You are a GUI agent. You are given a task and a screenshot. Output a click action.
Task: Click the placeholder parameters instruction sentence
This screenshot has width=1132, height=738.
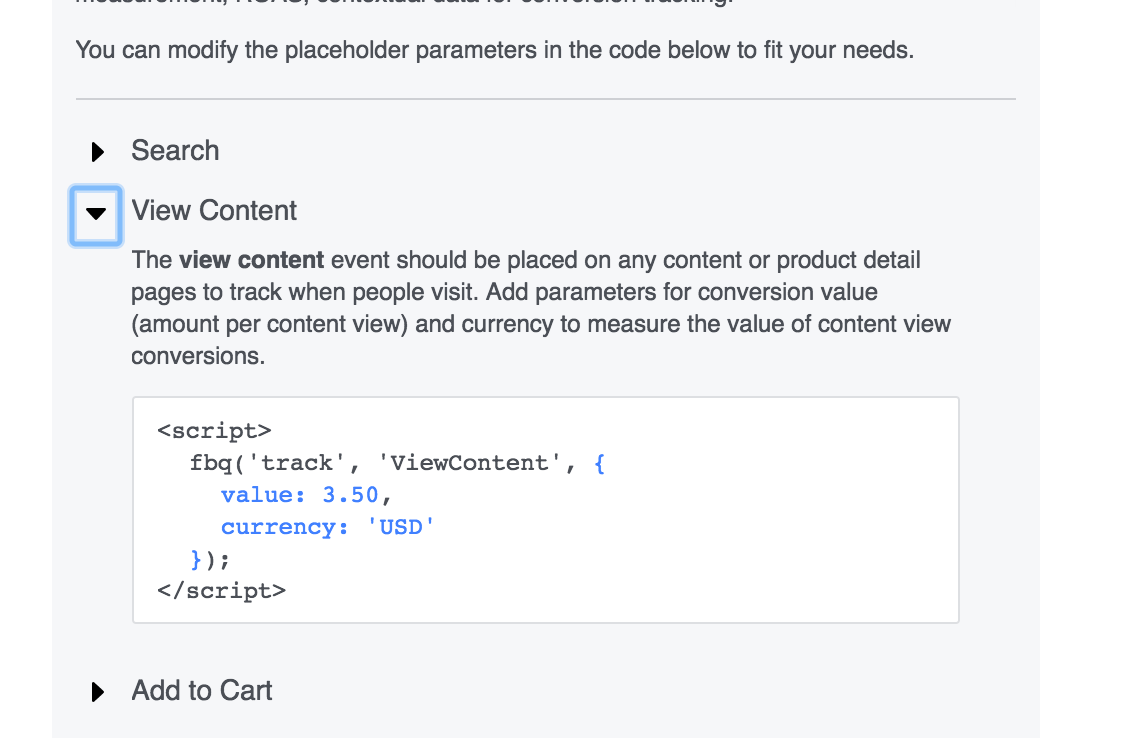(x=494, y=49)
